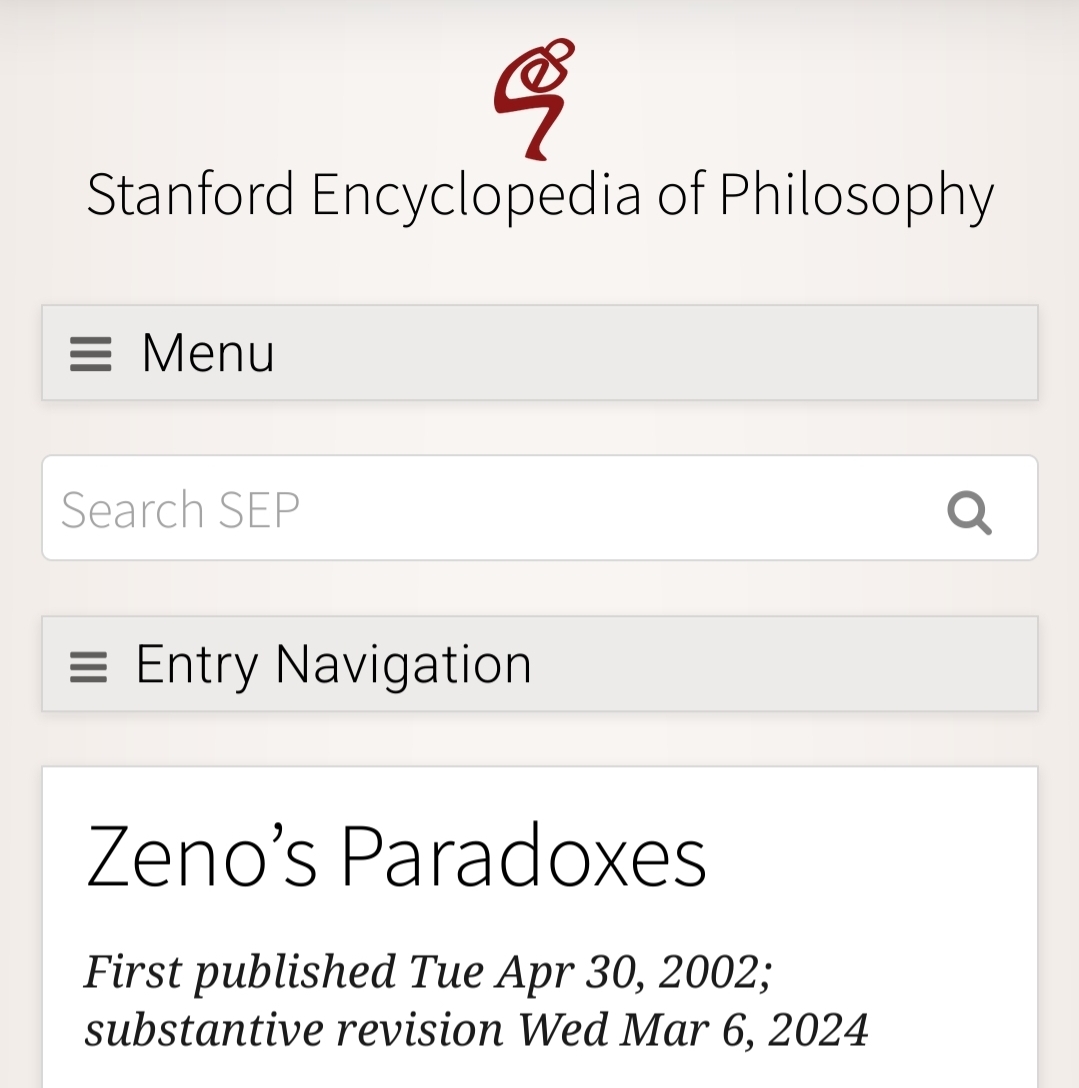This screenshot has width=1079, height=1088.
Task: Click the First published Tue Apr 30, 2002 line
Action: [x=427, y=971]
